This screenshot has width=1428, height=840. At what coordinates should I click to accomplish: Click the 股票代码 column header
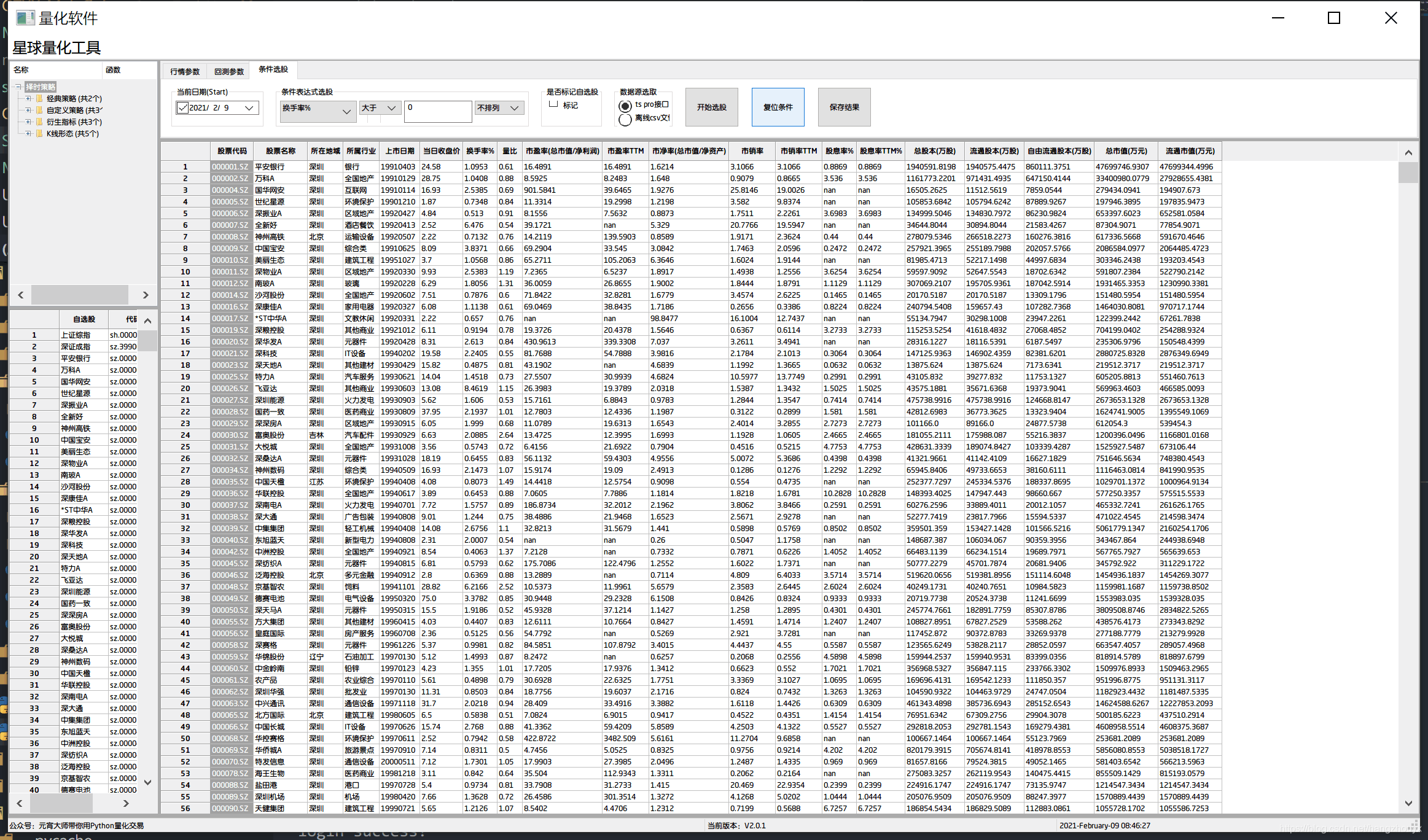(232, 151)
